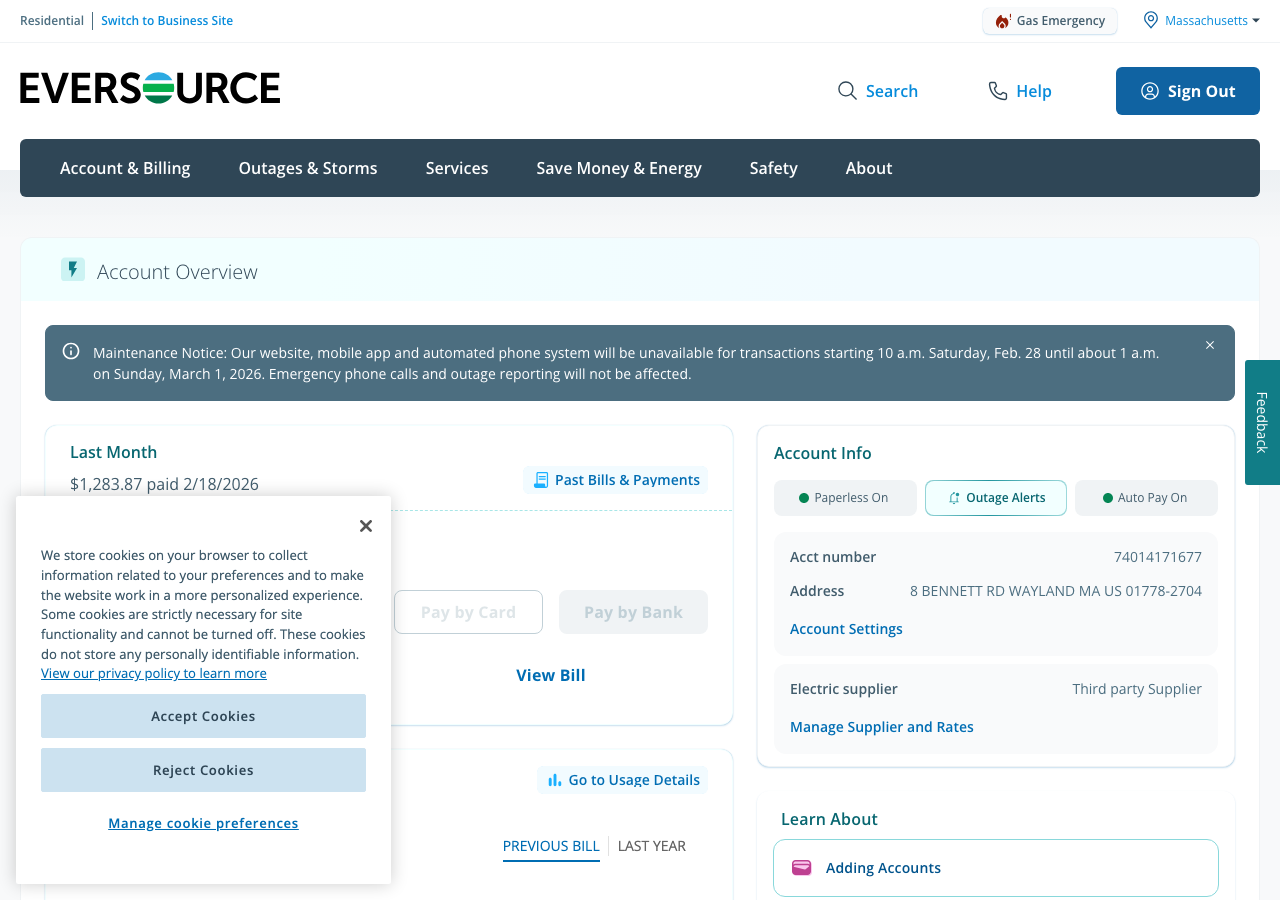Click the Account Overview lightning icon
Image resolution: width=1280 pixels, height=900 pixels.
click(73, 270)
